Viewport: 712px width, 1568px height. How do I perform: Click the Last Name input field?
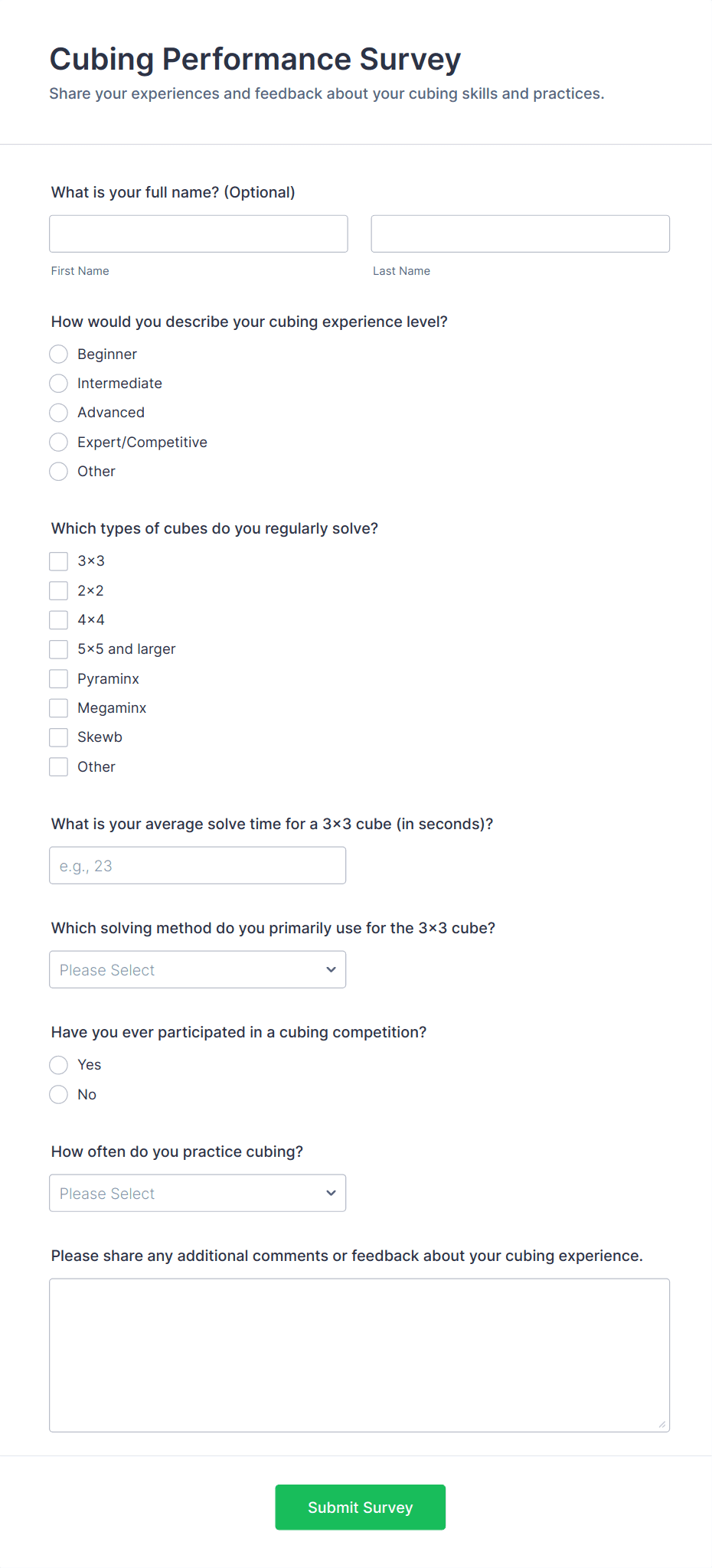point(520,234)
